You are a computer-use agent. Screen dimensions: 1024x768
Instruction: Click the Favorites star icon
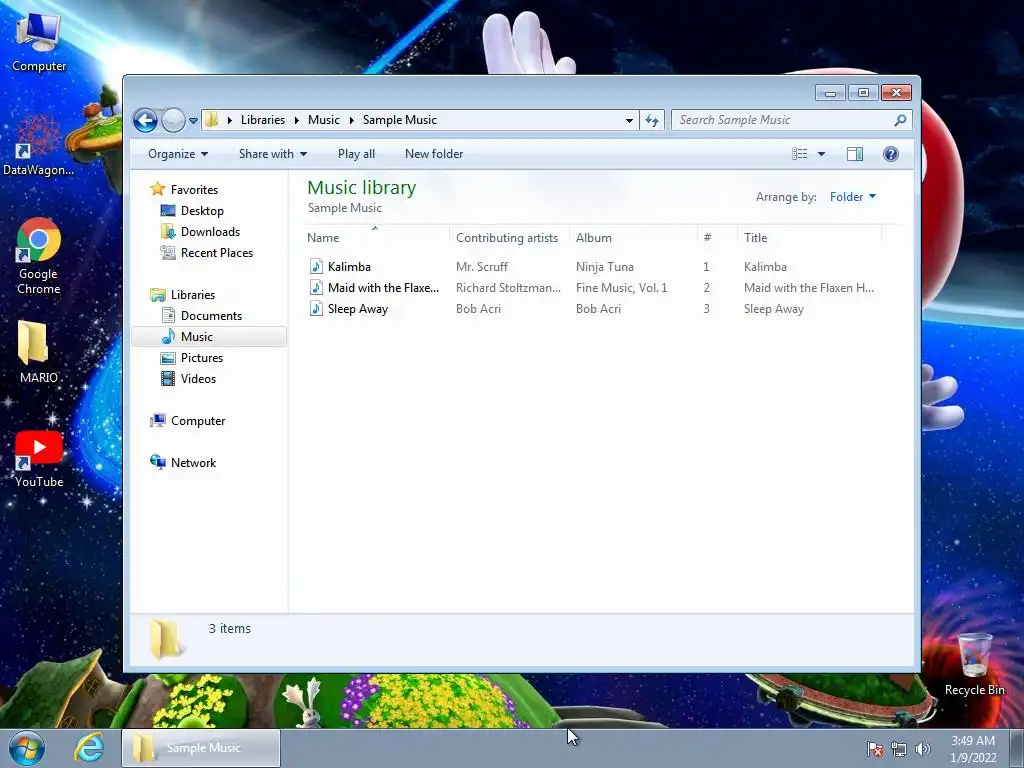point(157,189)
